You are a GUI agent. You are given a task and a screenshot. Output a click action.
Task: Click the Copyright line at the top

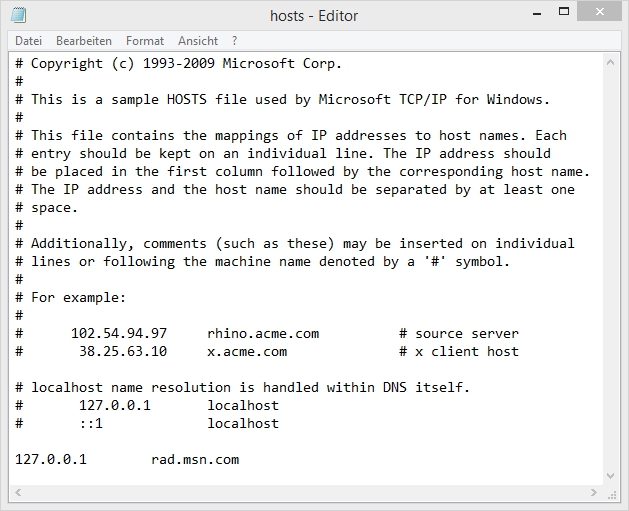(186, 64)
